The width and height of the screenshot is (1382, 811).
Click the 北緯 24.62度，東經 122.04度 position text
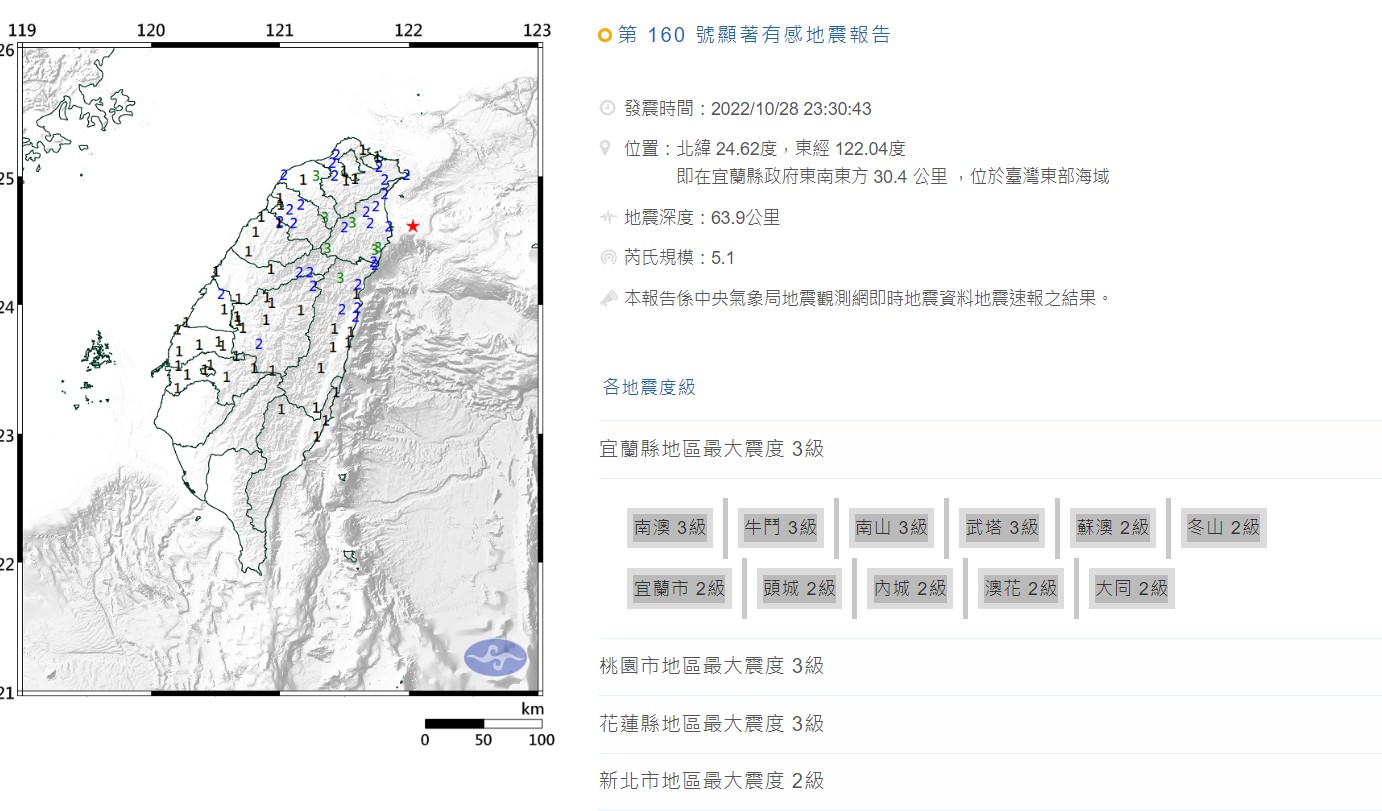[791, 148]
